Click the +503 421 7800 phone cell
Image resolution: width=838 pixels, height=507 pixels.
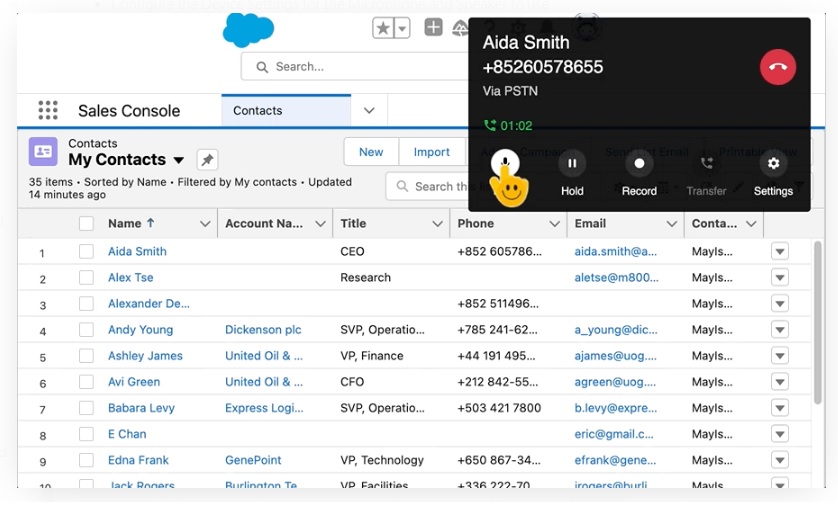point(499,408)
